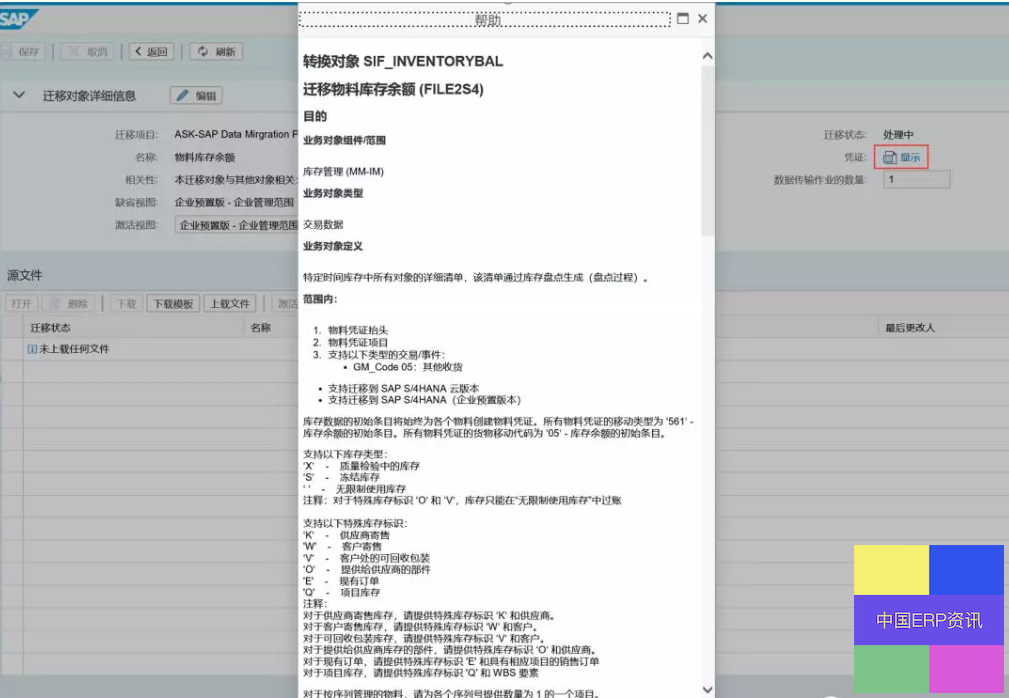1009x698 pixels.
Task: Click the help dialog scroll up arrow
Action: [x=707, y=56]
